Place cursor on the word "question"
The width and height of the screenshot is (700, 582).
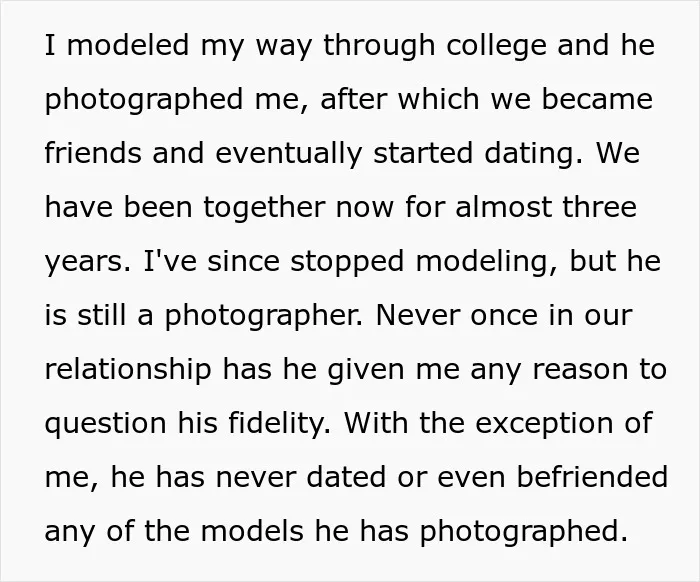click(x=105, y=424)
